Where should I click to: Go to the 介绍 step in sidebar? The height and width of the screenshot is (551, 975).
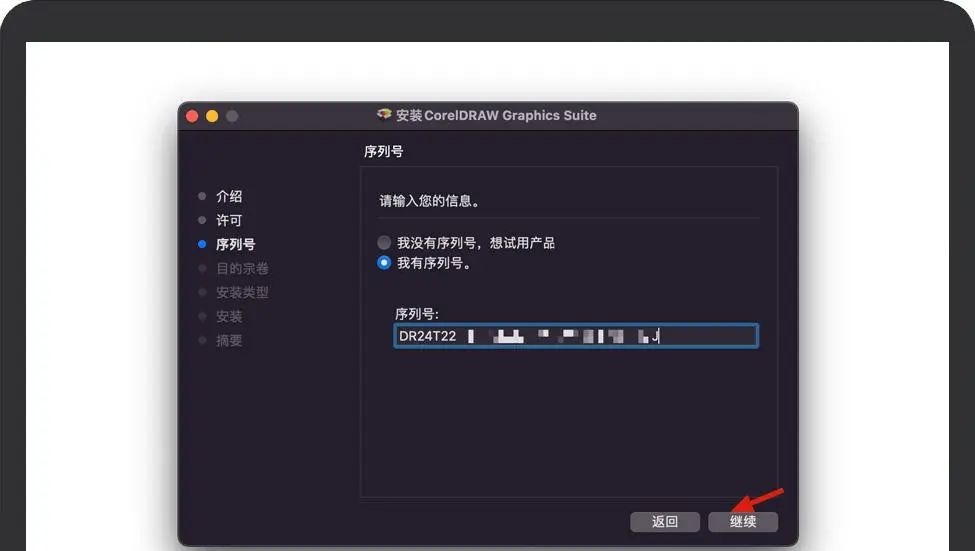point(229,197)
